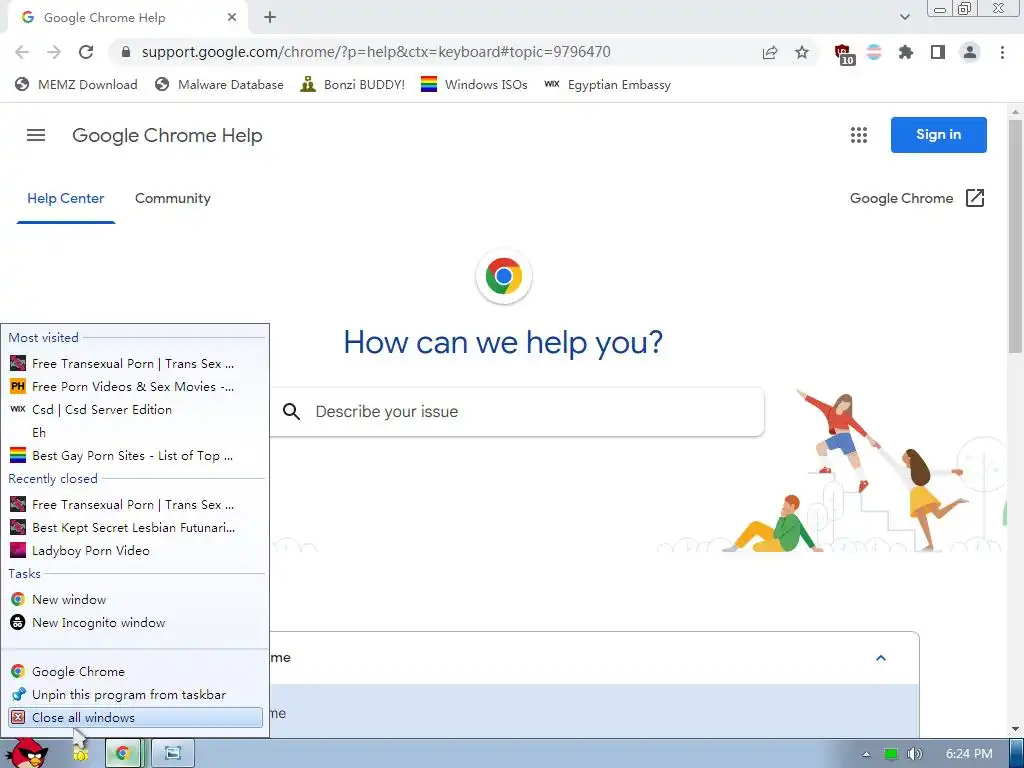Click the scrollbar up arrow
The image size is (1024, 768).
(1015, 111)
